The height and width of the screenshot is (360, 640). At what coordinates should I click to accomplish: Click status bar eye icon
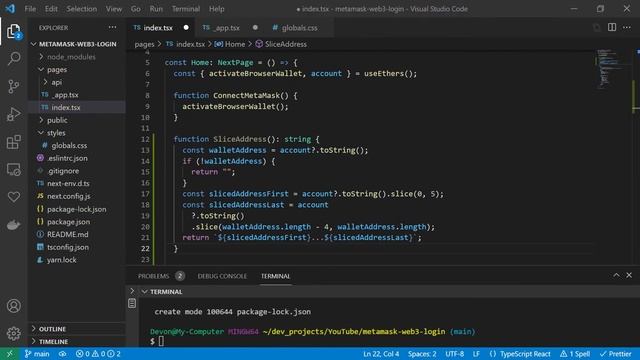(x=62, y=354)
